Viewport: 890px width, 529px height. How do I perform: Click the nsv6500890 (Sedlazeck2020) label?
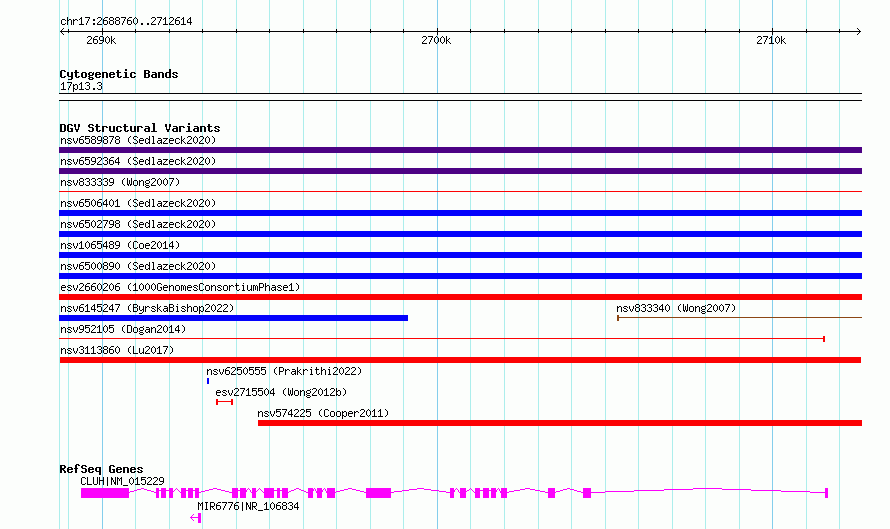pyautogui.click(x=138, y=266)
